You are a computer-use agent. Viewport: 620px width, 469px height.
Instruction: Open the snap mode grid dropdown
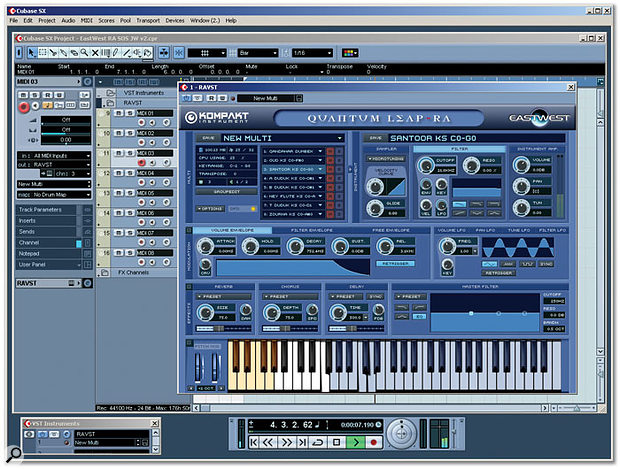(x=207, y=53)
